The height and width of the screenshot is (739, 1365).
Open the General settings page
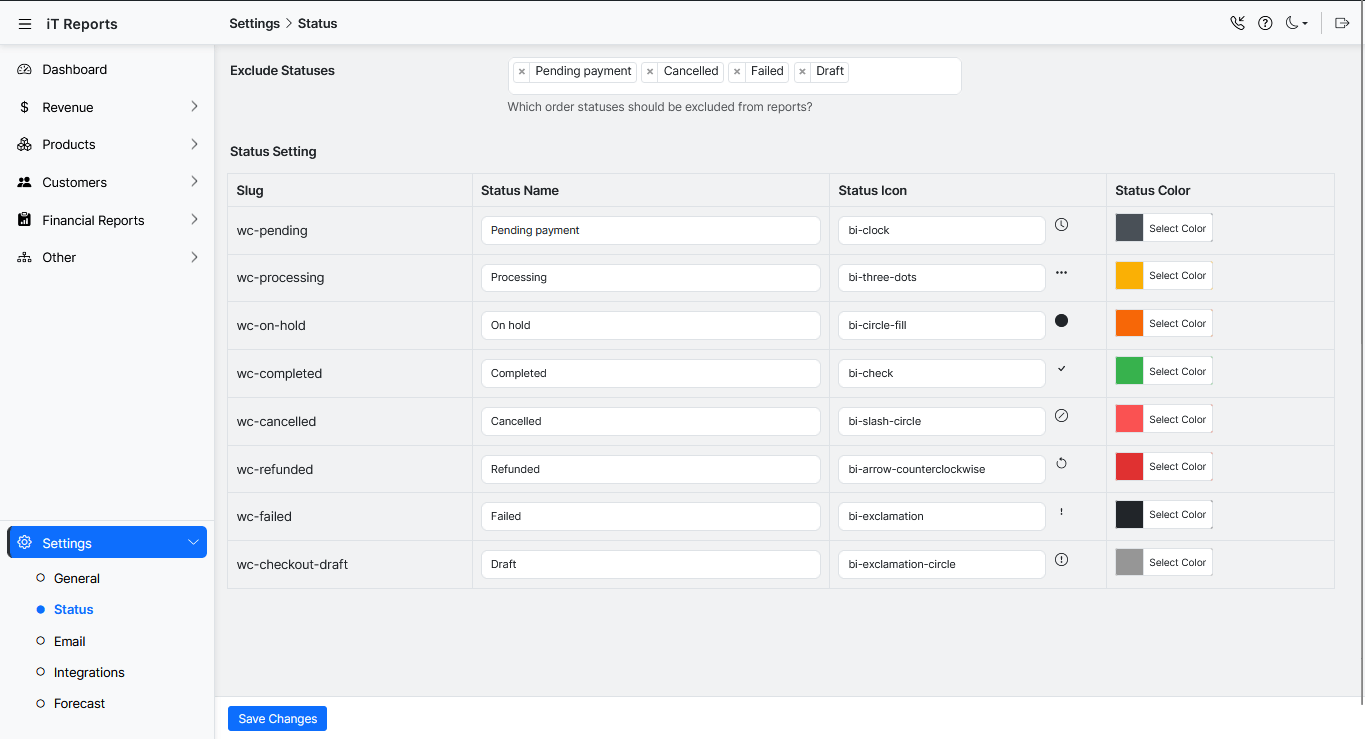coord(77,578)
